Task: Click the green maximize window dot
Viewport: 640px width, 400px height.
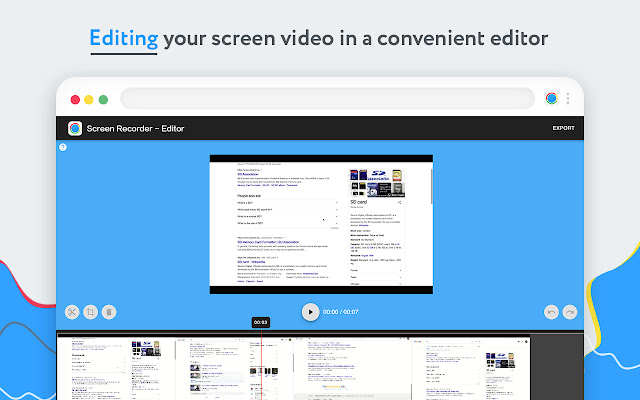Action: point(103,100)
